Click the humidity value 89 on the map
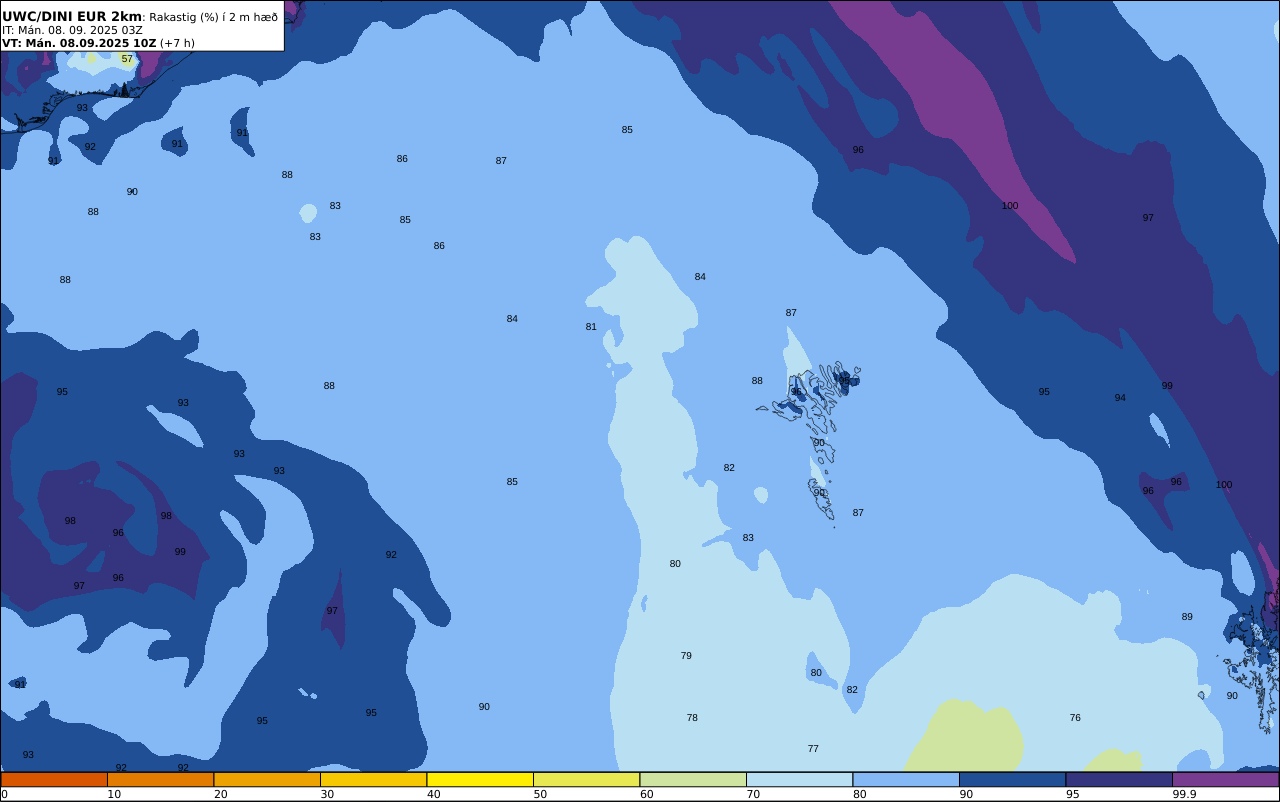This screenshot has height=802, width=1280. 1187,617
